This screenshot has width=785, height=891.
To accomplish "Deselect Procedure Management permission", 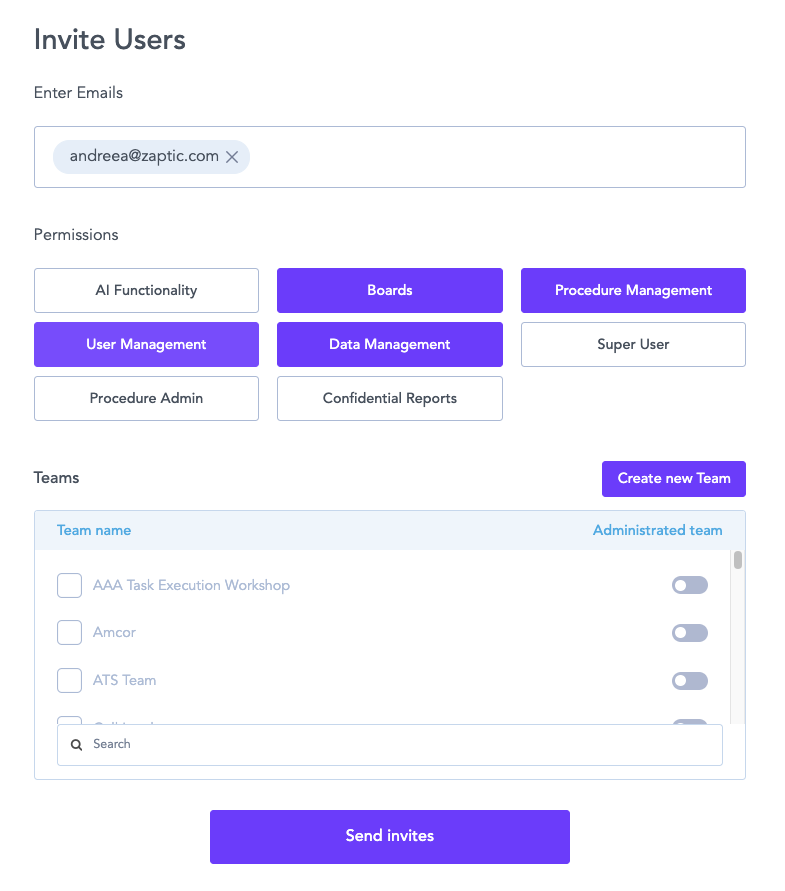I will 633,290.
